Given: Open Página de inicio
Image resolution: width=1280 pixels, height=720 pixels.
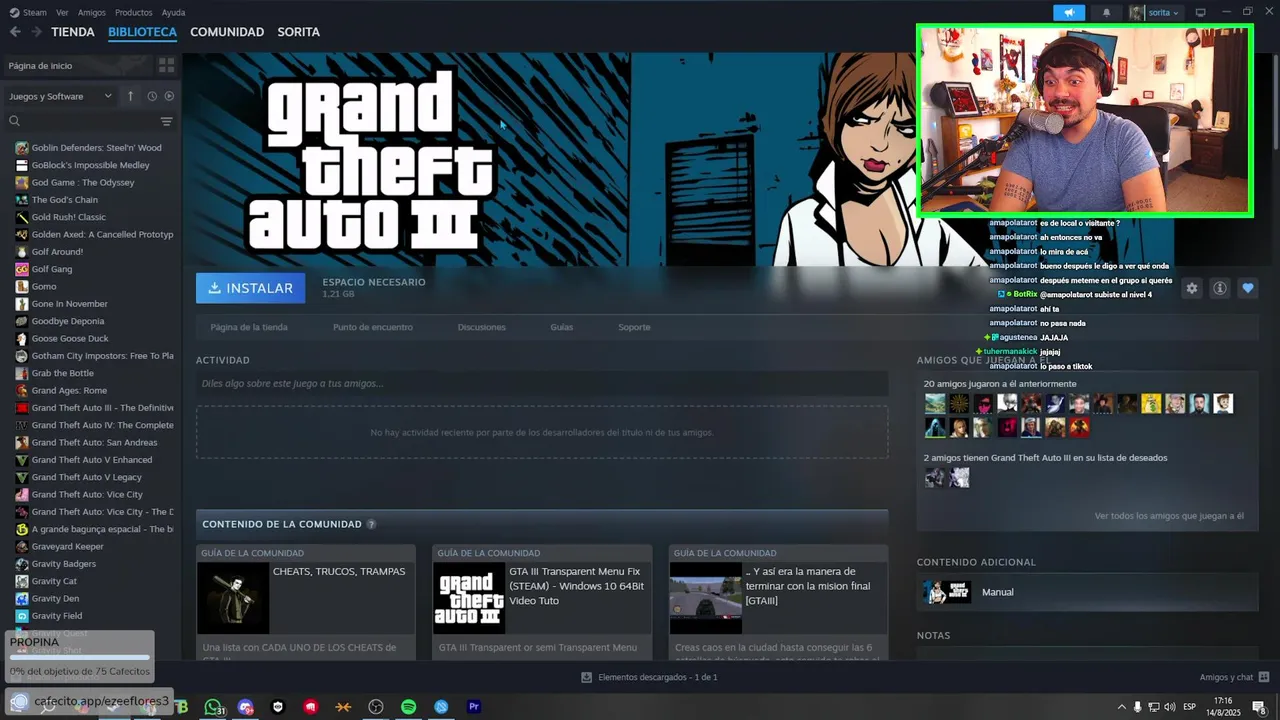Looking at the screenshot, I should point(77,65).
